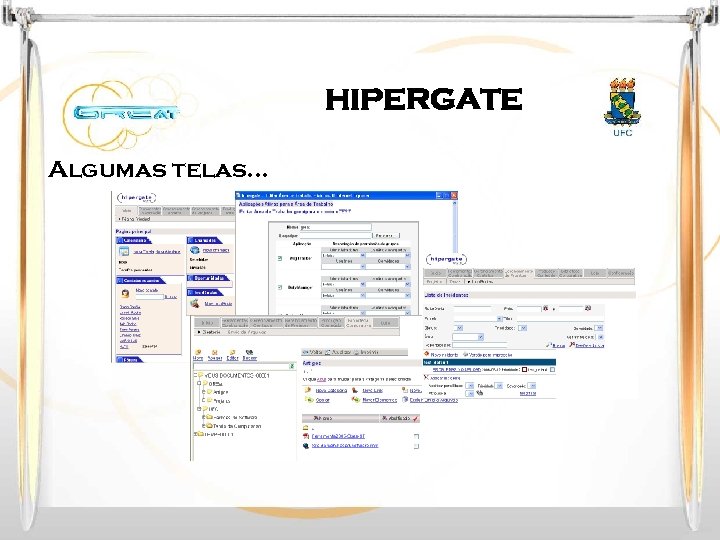The height and width of the screenshot is (540, 720).
Task: Open the wide dropdown left of the title field
Action: pos(478,318)
